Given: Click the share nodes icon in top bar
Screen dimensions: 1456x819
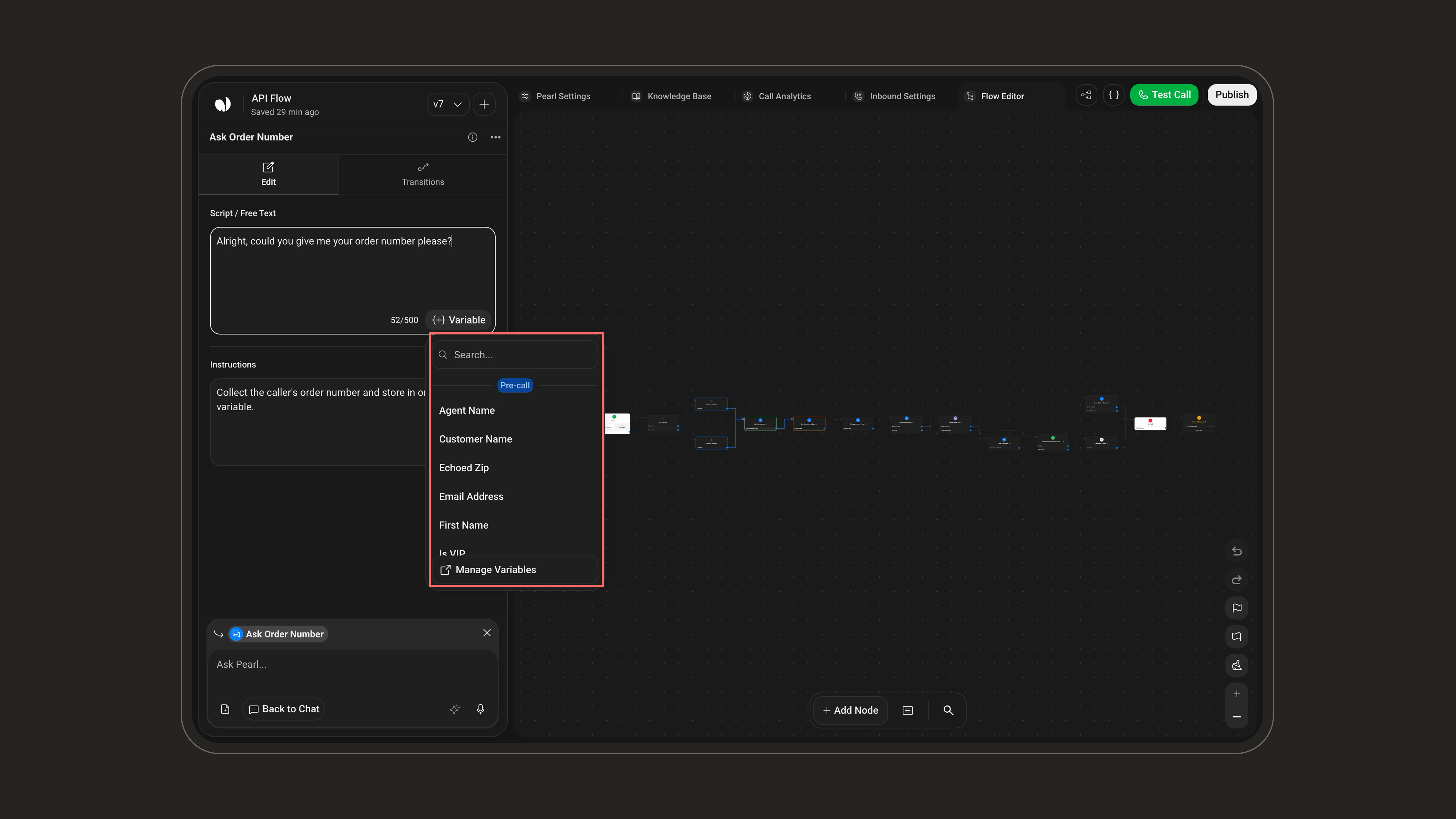Looking at the screenshot, I should [1086, 95].
